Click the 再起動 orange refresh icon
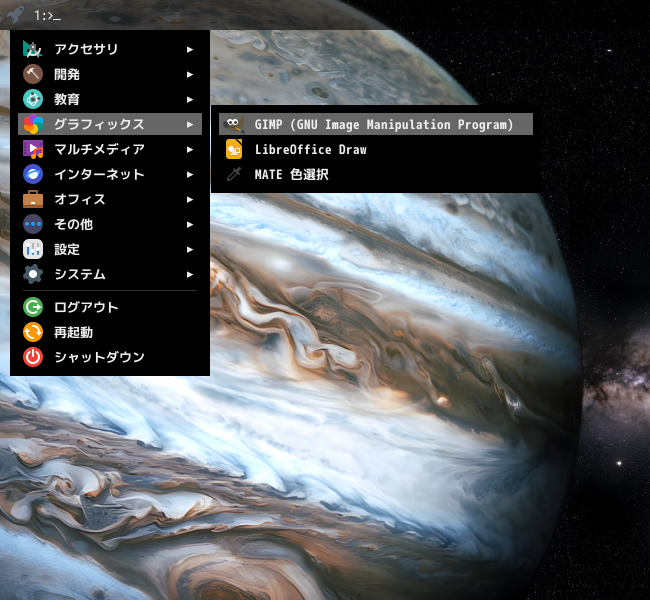The height and width of the screenshot is (600, 650). coord(33,332)
